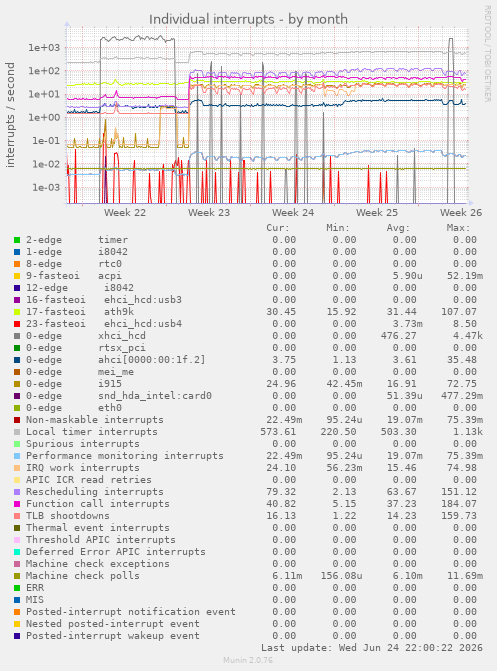
Task: Click the Function call interrupts magenta swatch
Action: coord(17,504)
